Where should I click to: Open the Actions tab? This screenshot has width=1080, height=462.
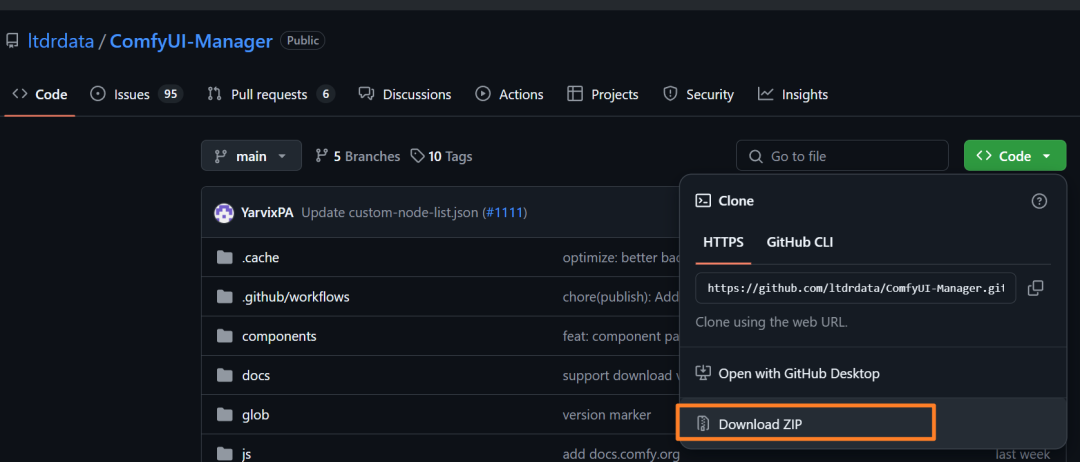point(509,94)
